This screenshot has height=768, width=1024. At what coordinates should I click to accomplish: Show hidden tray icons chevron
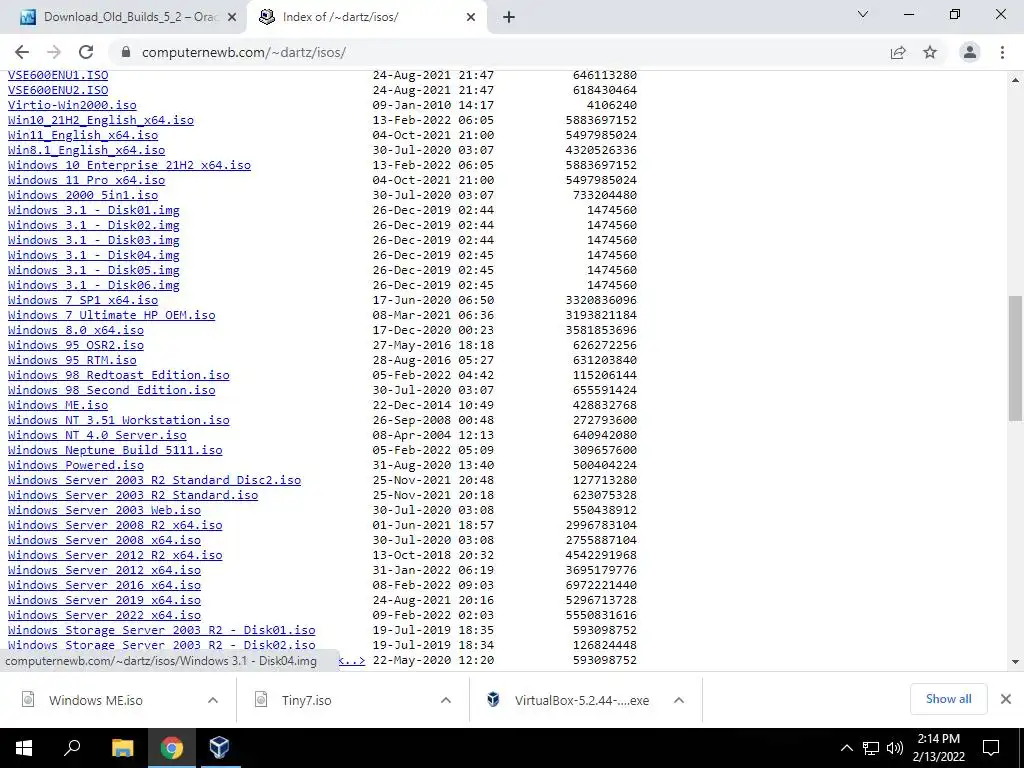click(x=846, y=748)
